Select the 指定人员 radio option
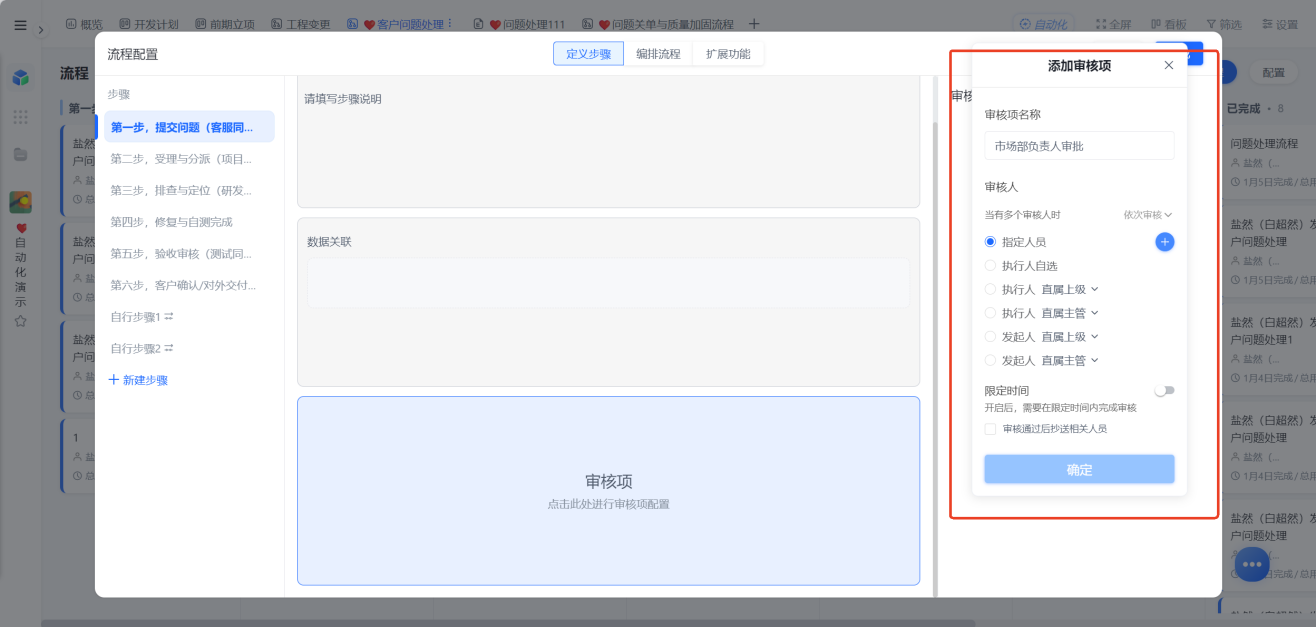This screenshot has width=1316, height=627. tap(991, 242)
